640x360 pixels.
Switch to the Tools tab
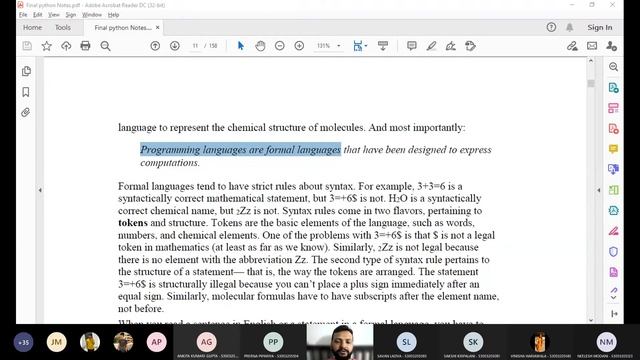(x=63, y=27)
